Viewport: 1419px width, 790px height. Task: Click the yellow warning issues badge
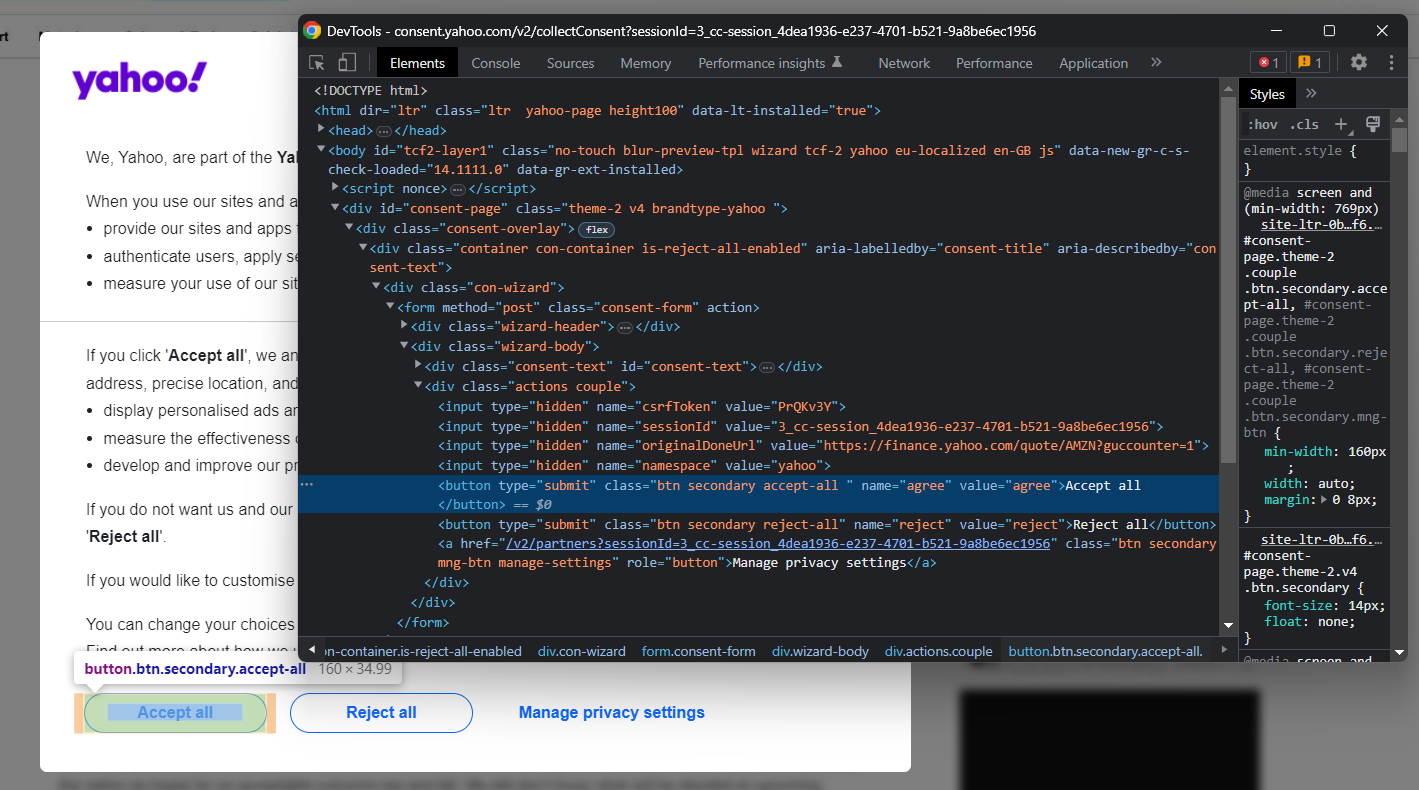[x=1309, y=63]
